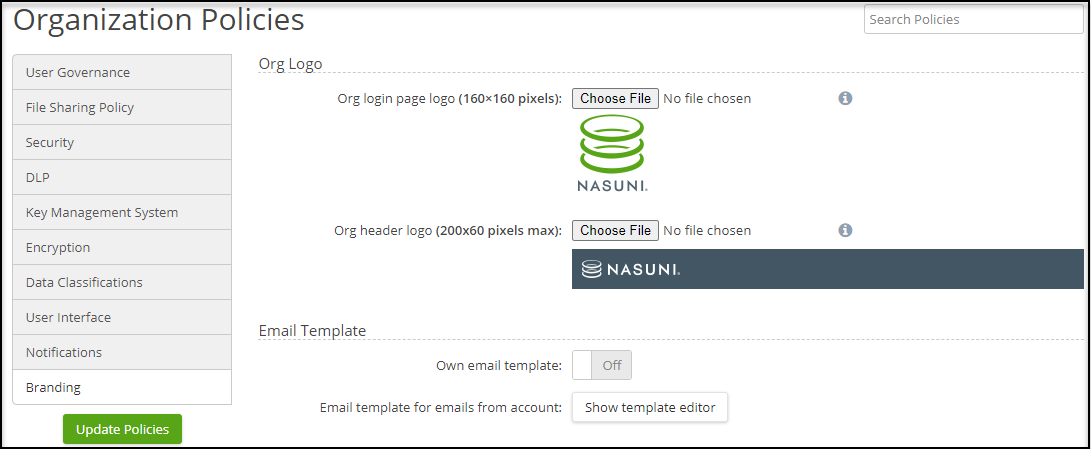The image size is (1091, 449).
Task: Click the Search Policies input field
Action: tap(973, 19)
